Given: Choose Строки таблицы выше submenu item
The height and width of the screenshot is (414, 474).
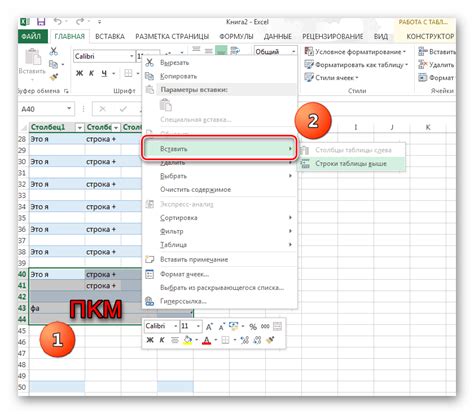Looking at the screenshot, I should pyautogui.click(x=352, y=164).
